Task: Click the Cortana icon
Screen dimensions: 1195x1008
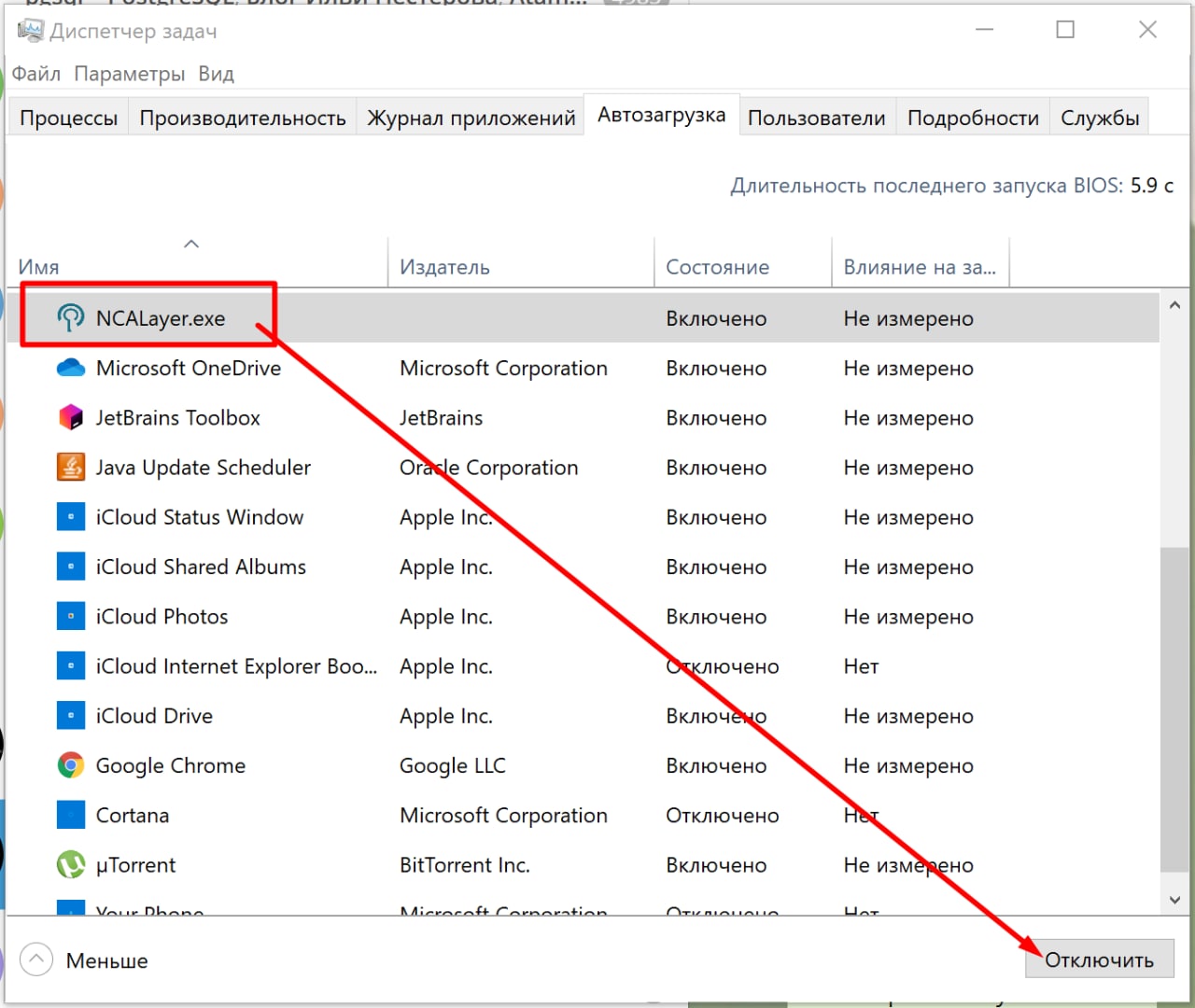Action: (x=70, y=815)
